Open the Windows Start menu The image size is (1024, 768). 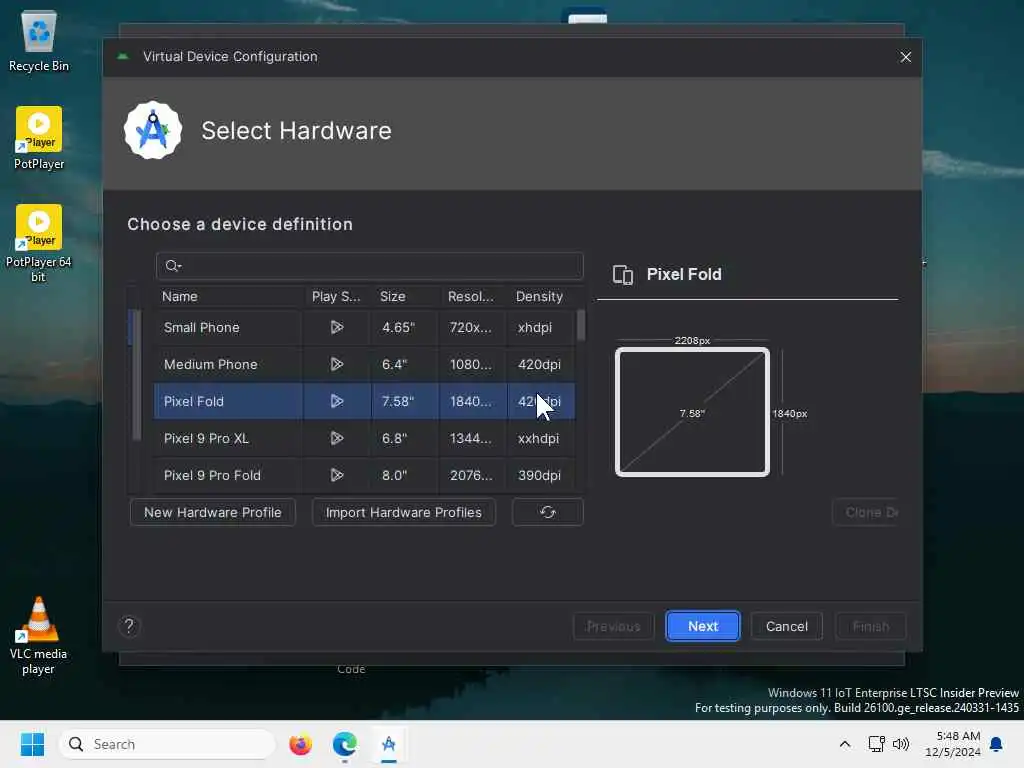pyautogui.click(x=32, y=744)
